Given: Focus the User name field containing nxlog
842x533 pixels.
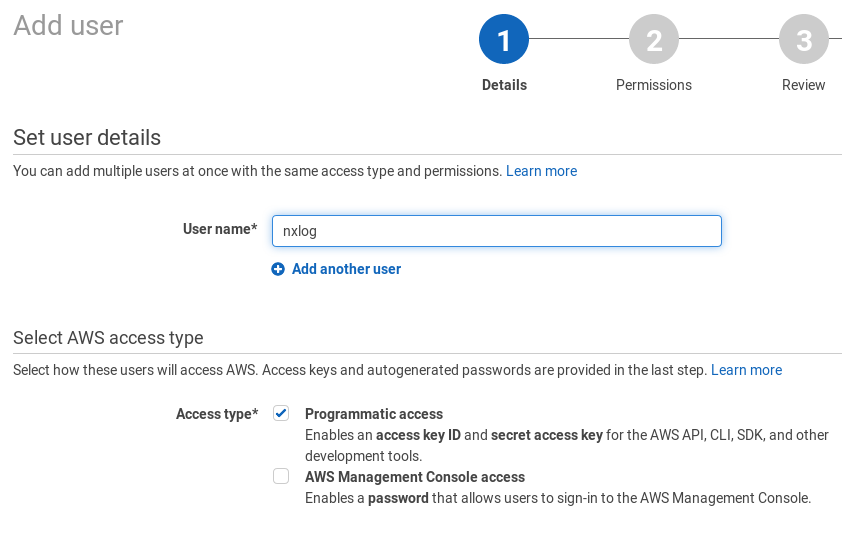Looking at the screenshot, I should 496,231.
